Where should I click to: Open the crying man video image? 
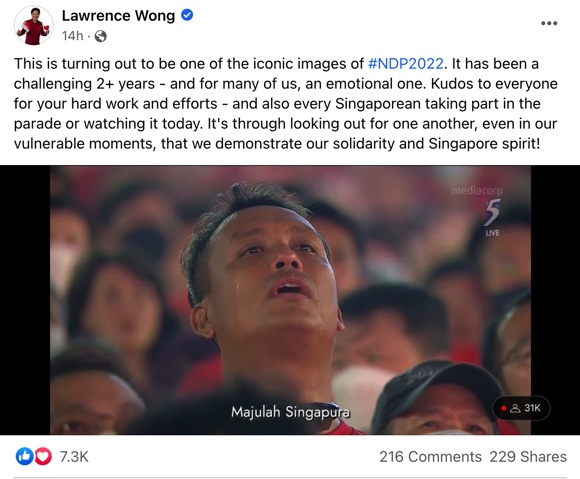point(290,300)
